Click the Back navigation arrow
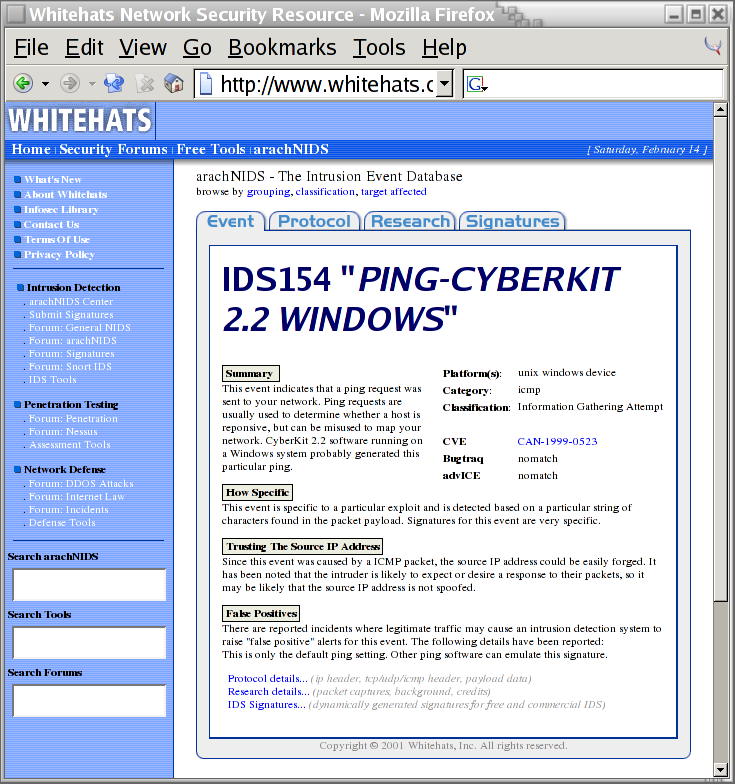The width and height of the screenshot is (735, 784). pyautogui.click(x=22, y=83)
